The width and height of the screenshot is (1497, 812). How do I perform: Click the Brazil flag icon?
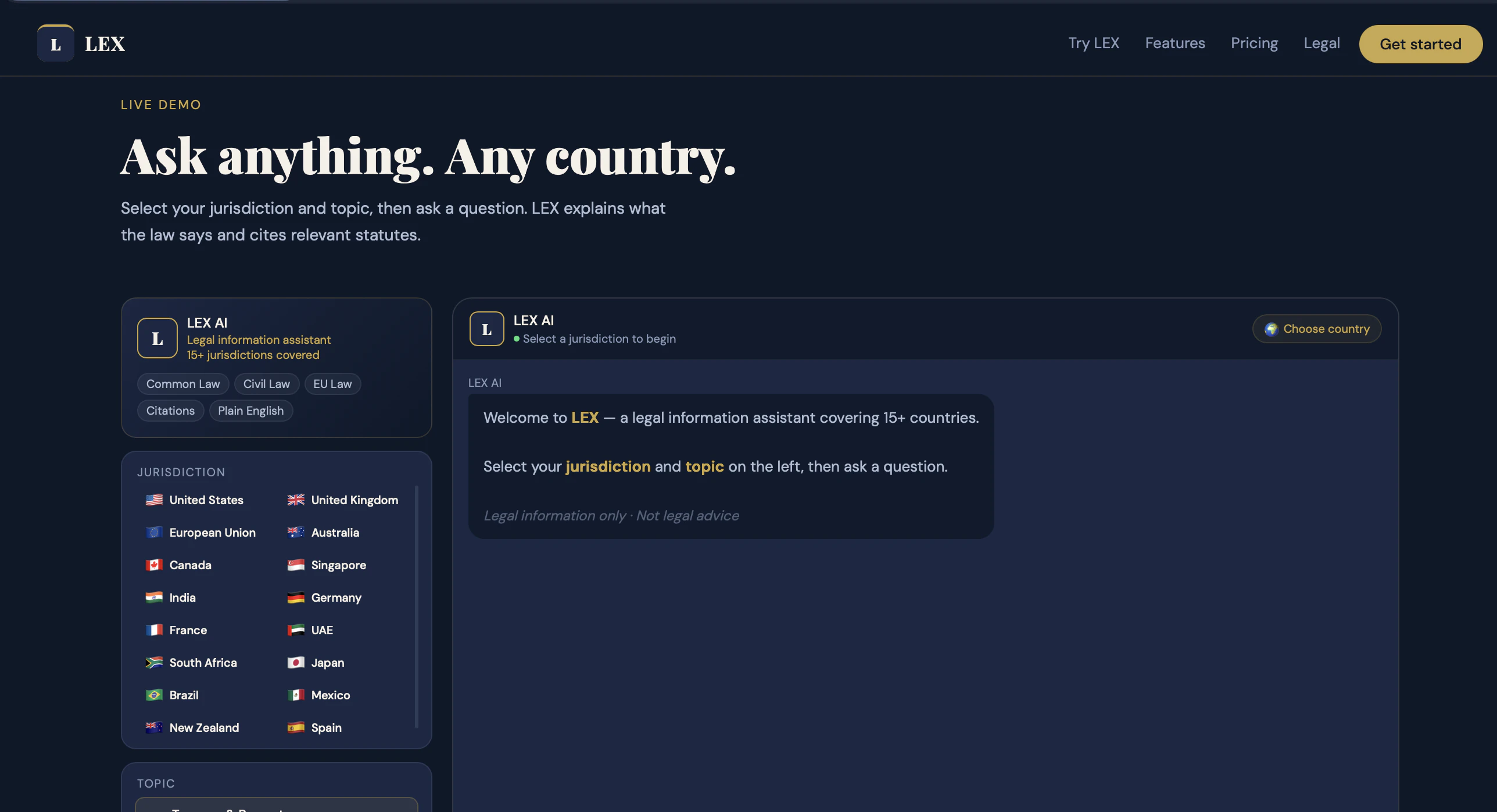tap(154, 695)
